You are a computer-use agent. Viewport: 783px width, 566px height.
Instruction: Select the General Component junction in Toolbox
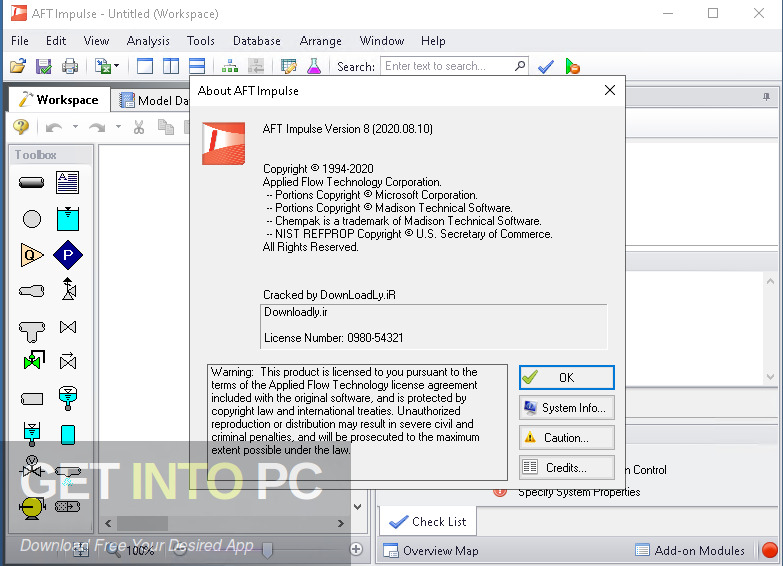tap(67, 507)
